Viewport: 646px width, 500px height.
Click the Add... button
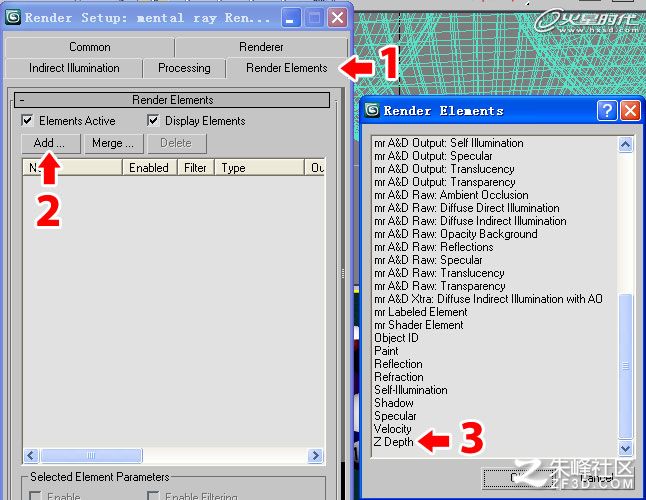click(x=51, y=143)
